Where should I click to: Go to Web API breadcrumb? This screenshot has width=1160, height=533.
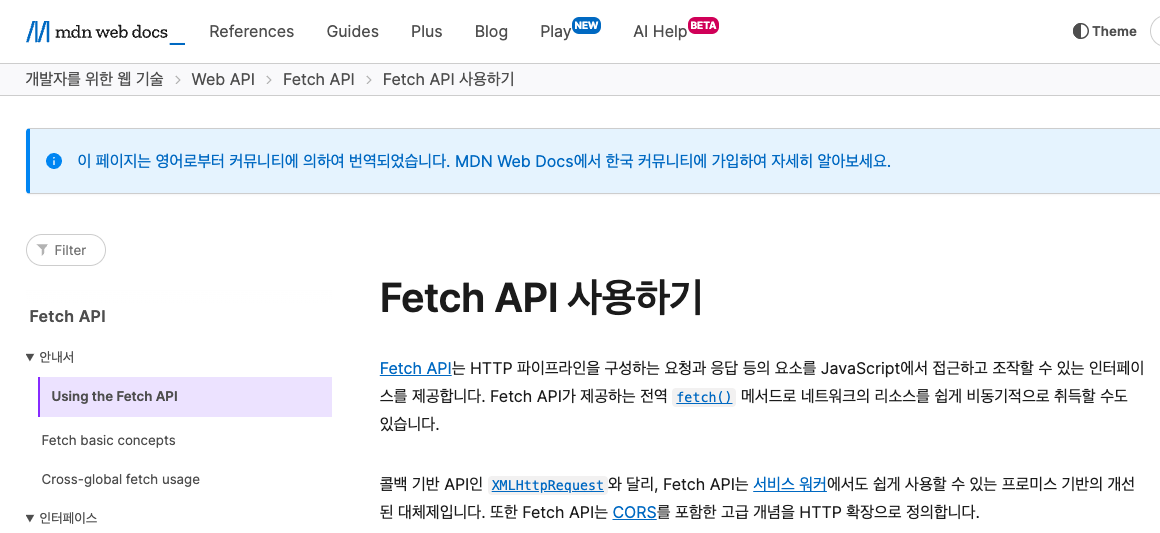[x=223, y=79]
